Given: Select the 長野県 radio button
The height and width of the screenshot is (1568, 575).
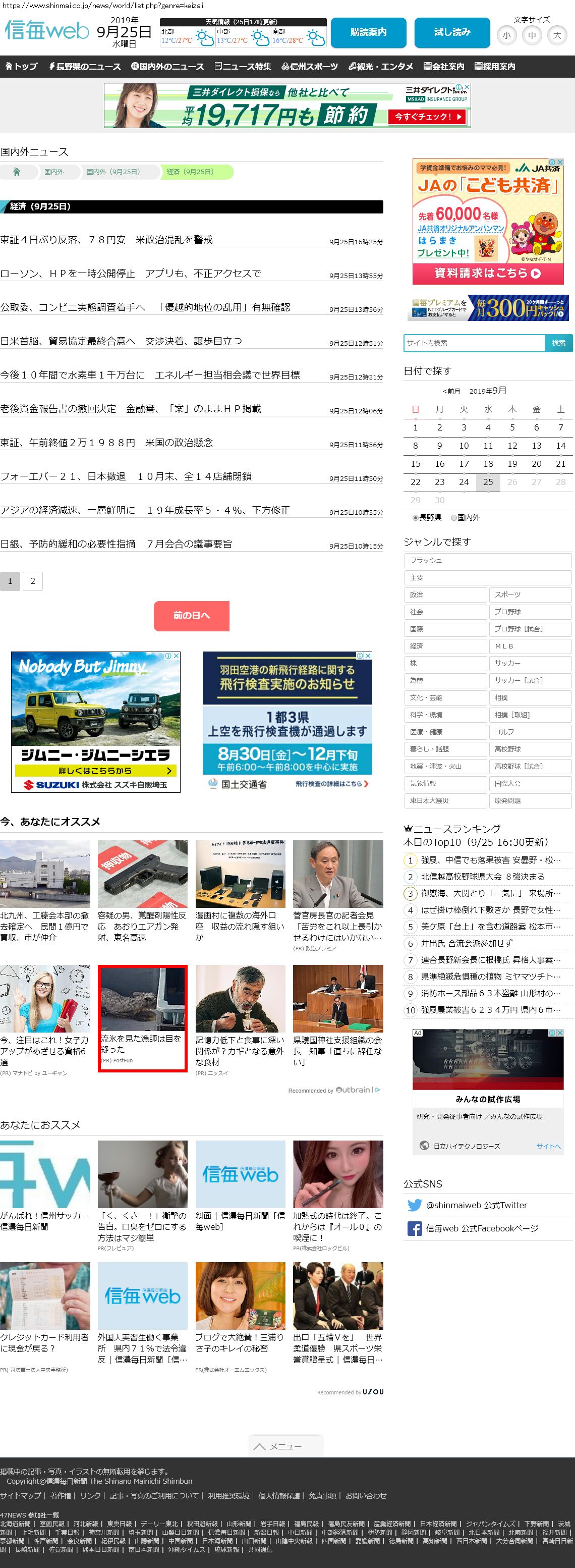Looking at the screenshot, I should (x=416, y=517).
